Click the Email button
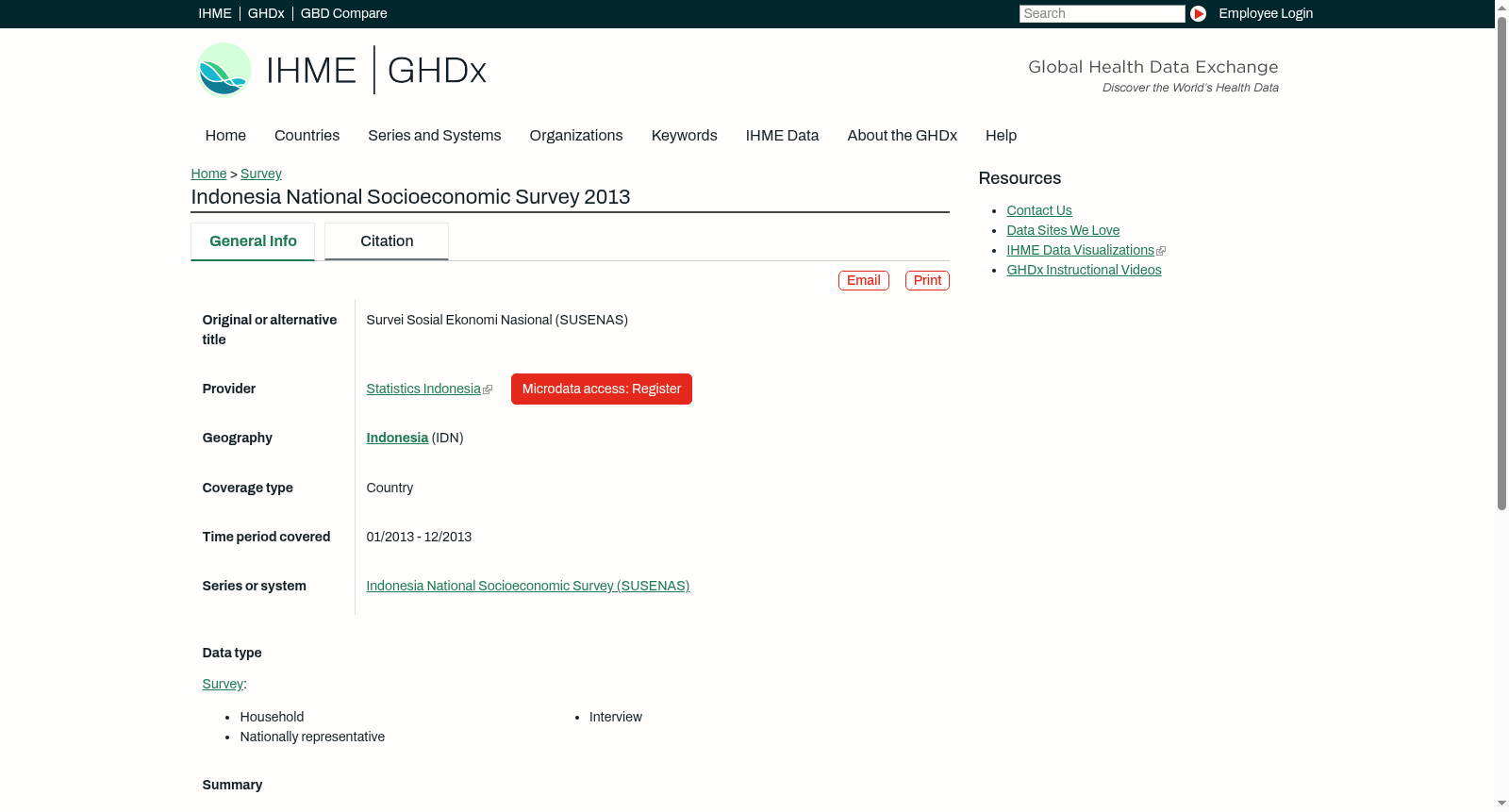1509x812 pixels. pyautogui.click(x=864, y=280)
